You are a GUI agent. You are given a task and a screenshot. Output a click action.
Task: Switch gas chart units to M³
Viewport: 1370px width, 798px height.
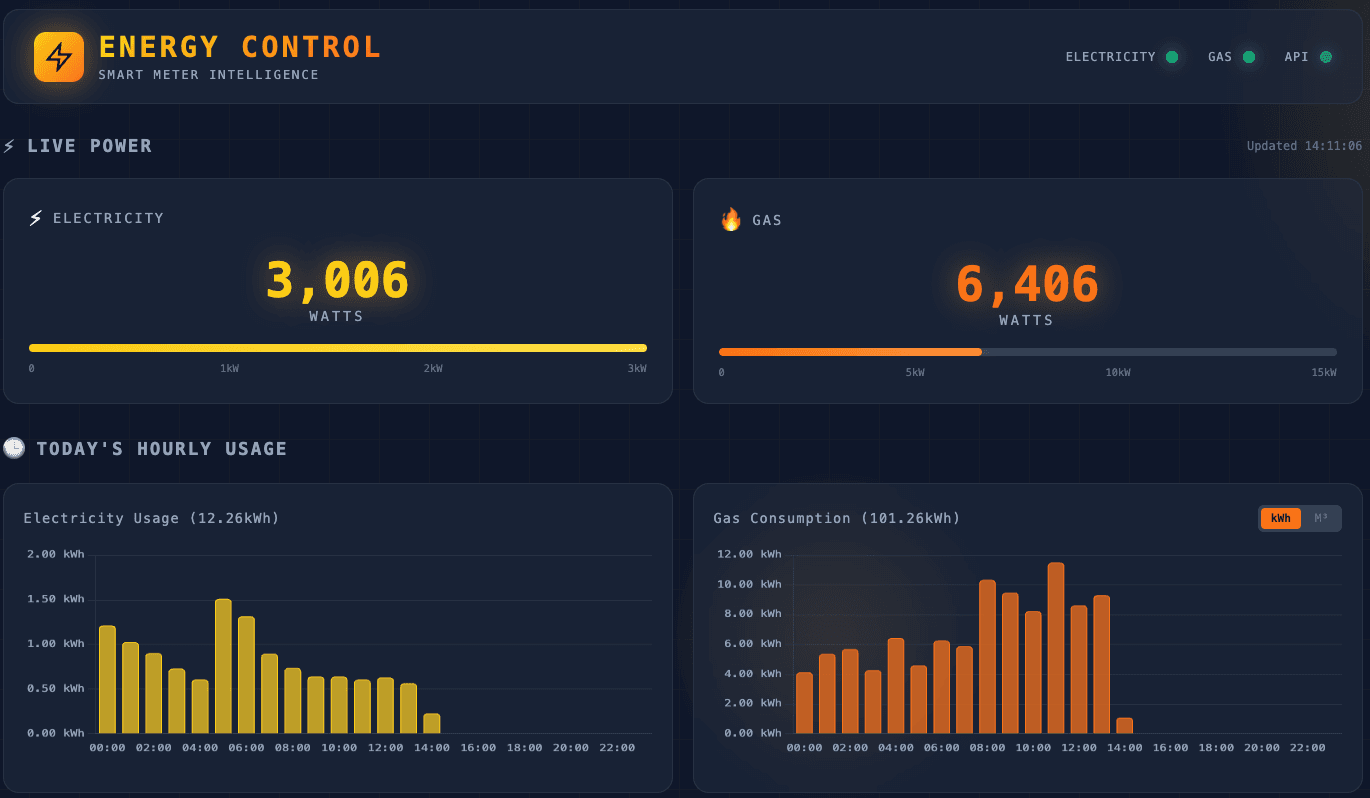[1321, 518]
